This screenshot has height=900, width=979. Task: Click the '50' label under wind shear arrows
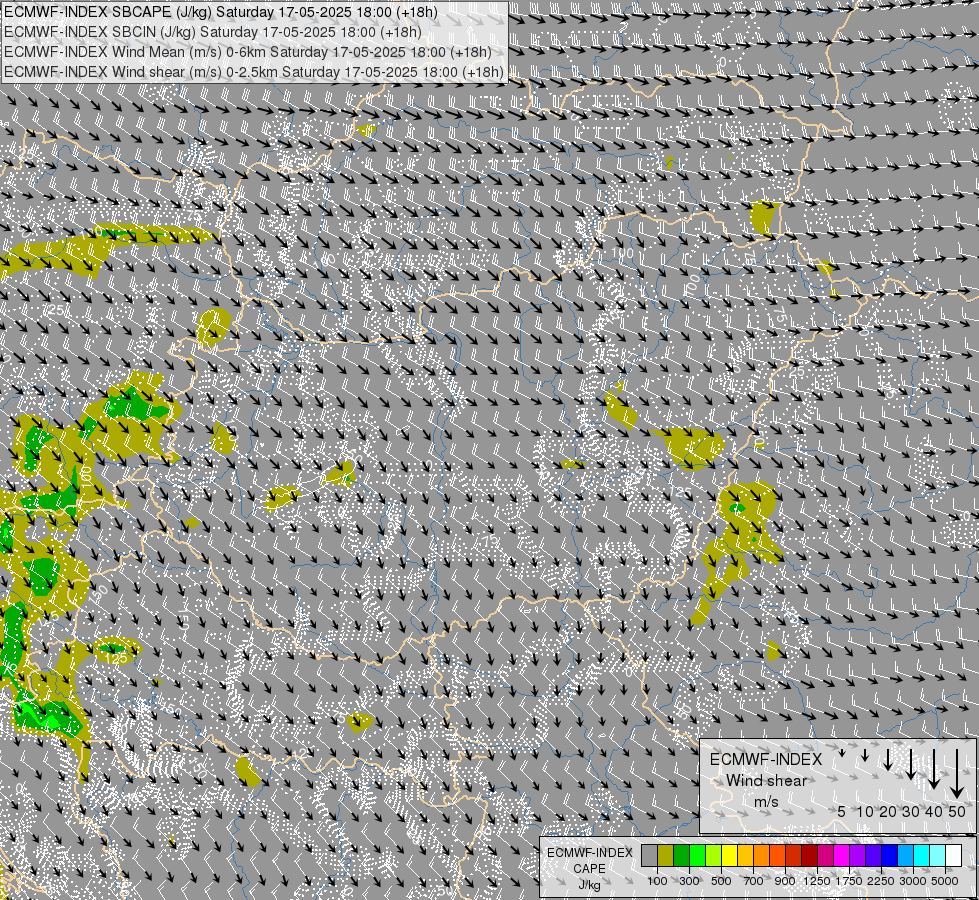click(957, 811)
